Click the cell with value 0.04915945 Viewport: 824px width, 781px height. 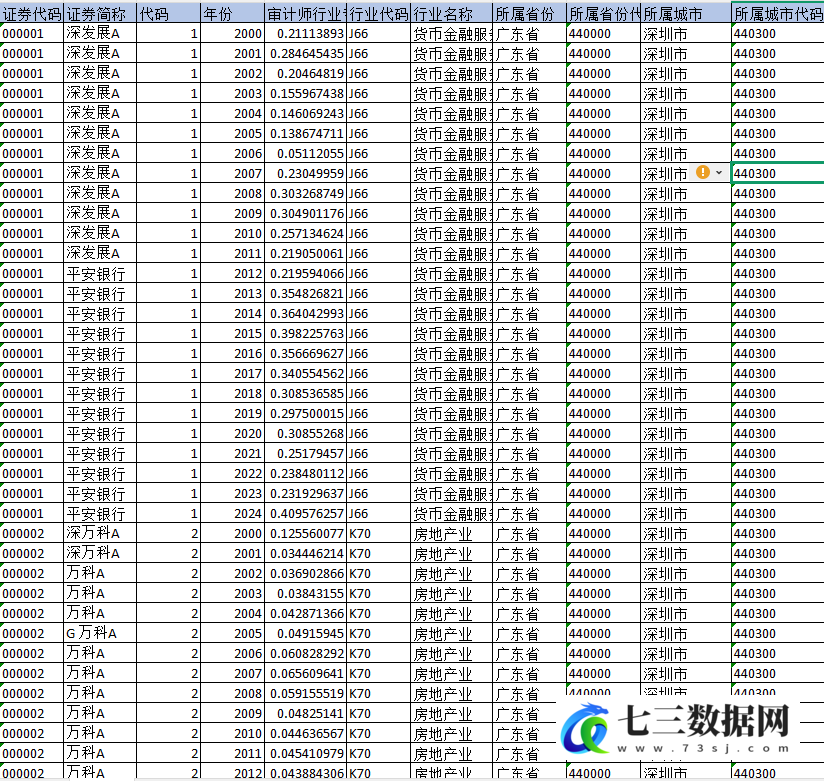[x=305, y=633]
